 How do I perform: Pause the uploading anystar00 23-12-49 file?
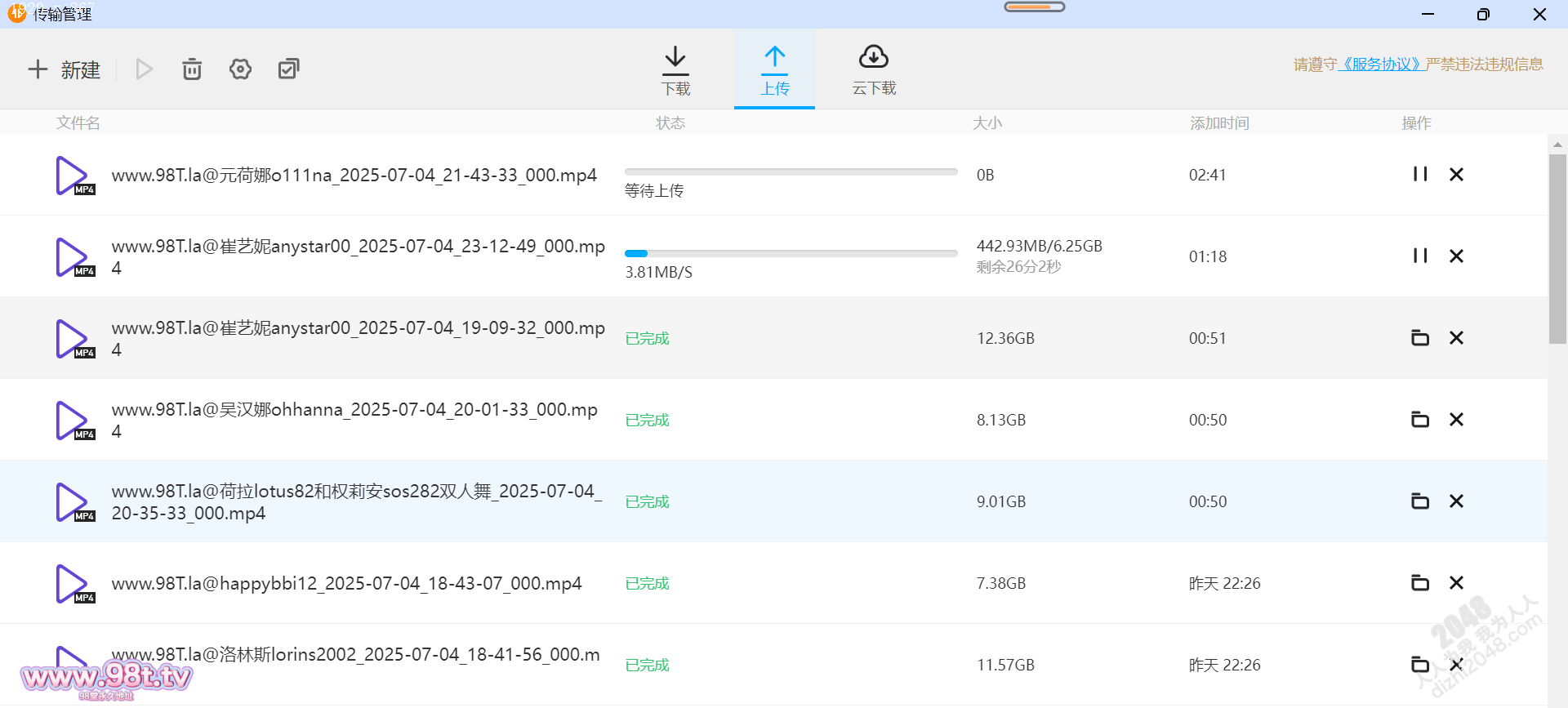[1420, 256]
